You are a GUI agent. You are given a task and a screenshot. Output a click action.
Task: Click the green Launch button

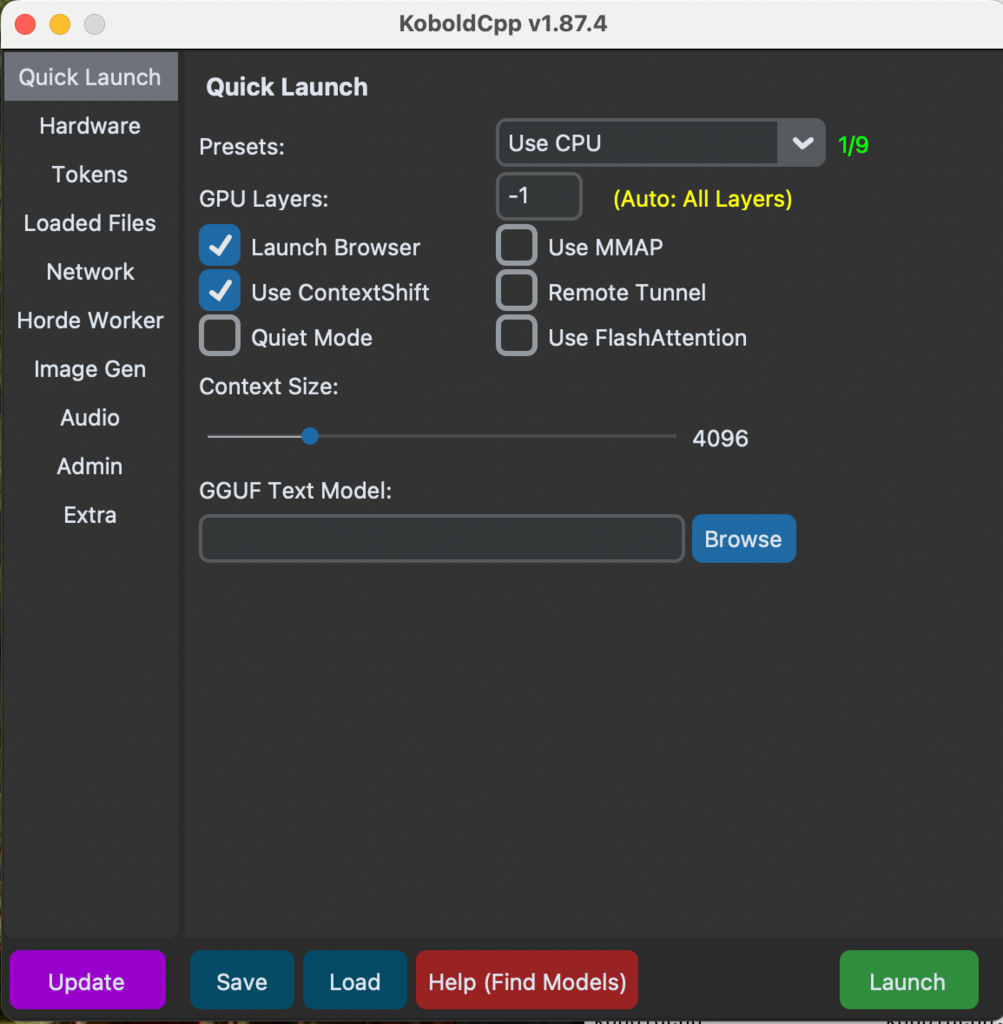pyautogui.click(x=909, y=980)
